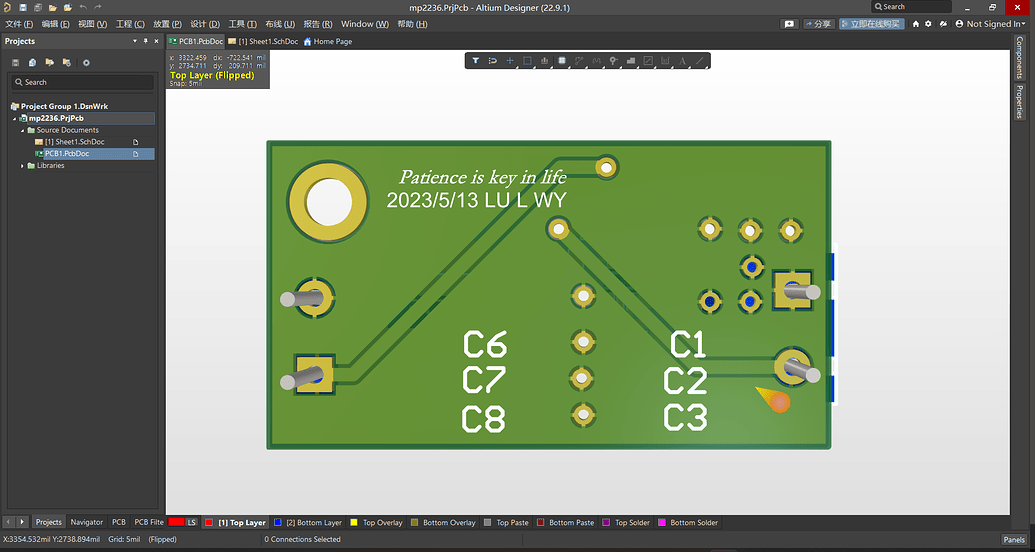Screen dimensions: 1035x552
Task: Click the selection filter funnel icon
Action: (476, 61)
